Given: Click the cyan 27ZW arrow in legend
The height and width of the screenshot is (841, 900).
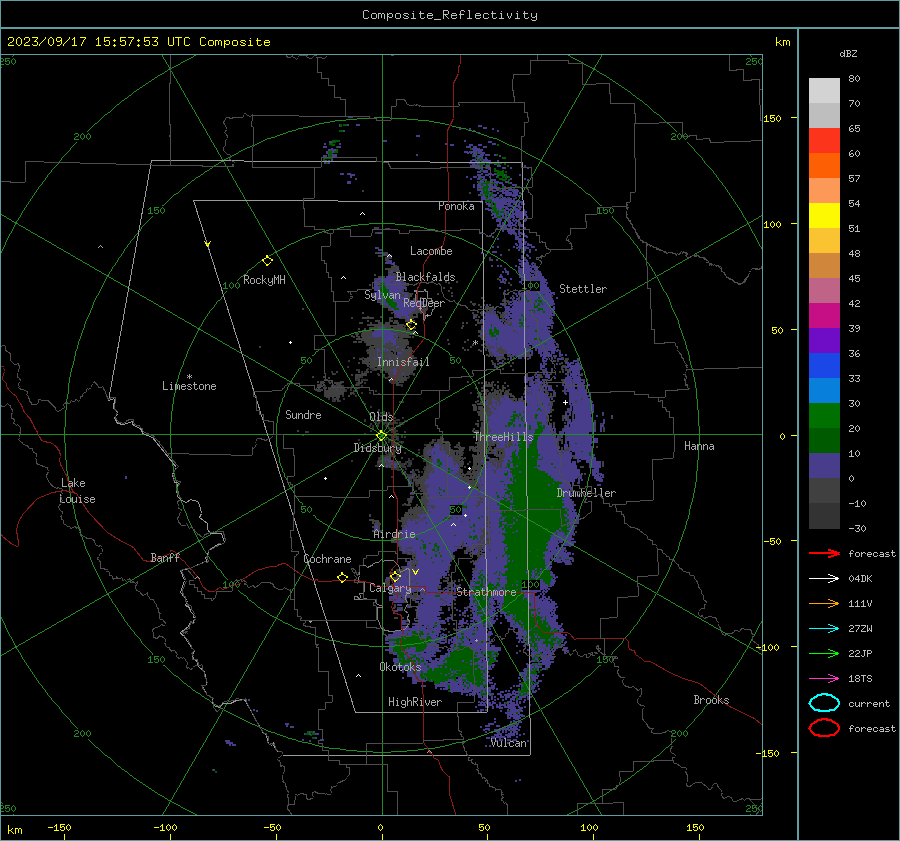Looking at the screenshot, I should click(824, 629).
